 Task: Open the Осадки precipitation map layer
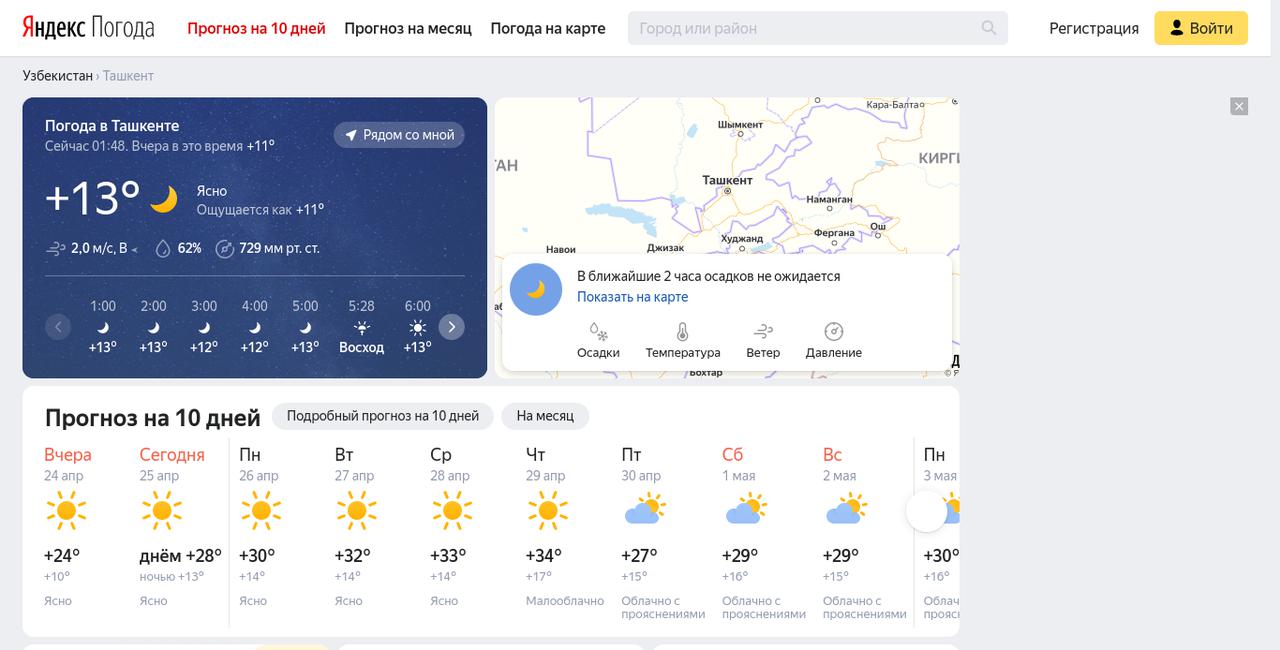[598, 340]
